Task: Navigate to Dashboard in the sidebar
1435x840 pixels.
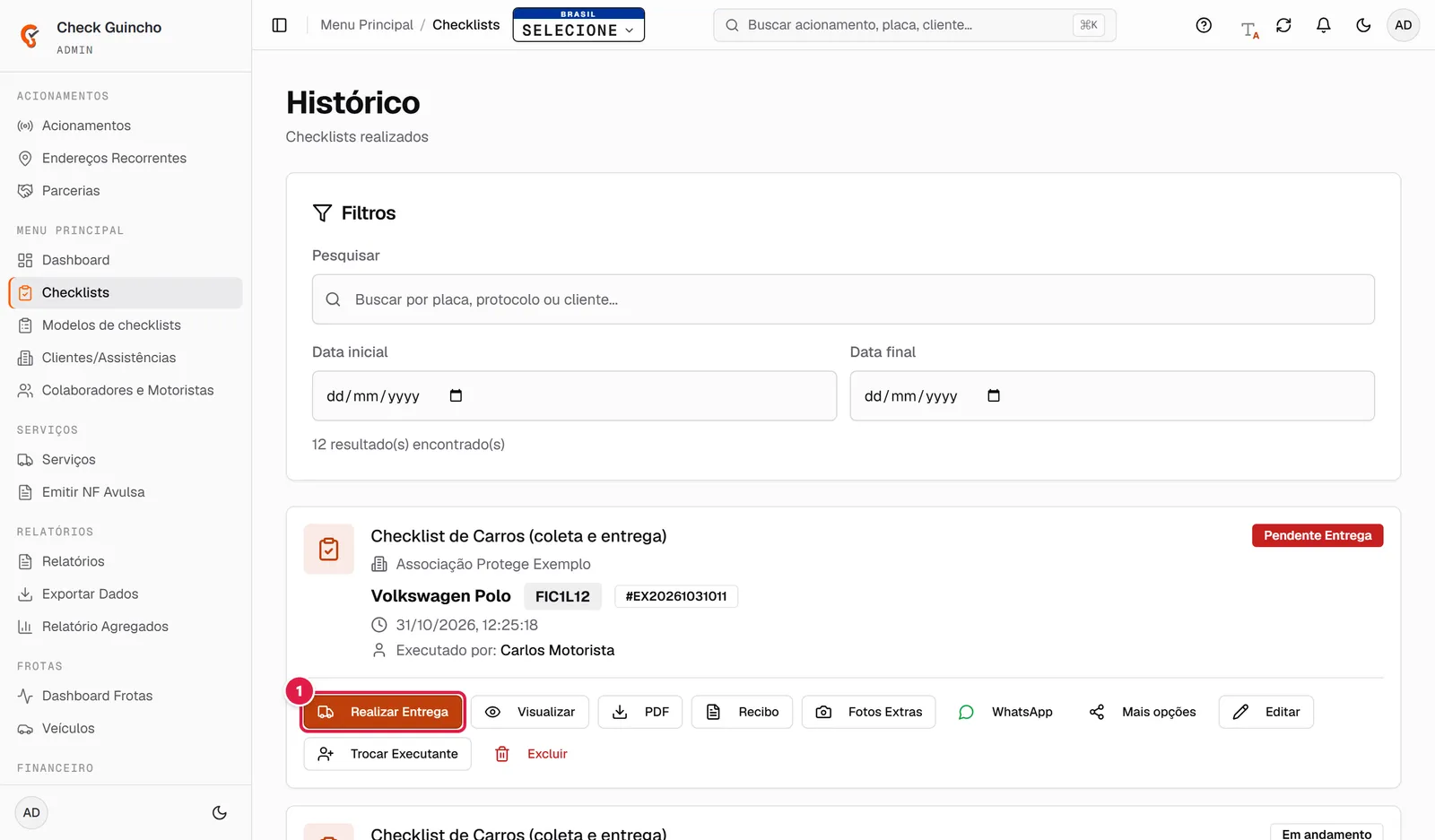Action: tap(126, 260)
